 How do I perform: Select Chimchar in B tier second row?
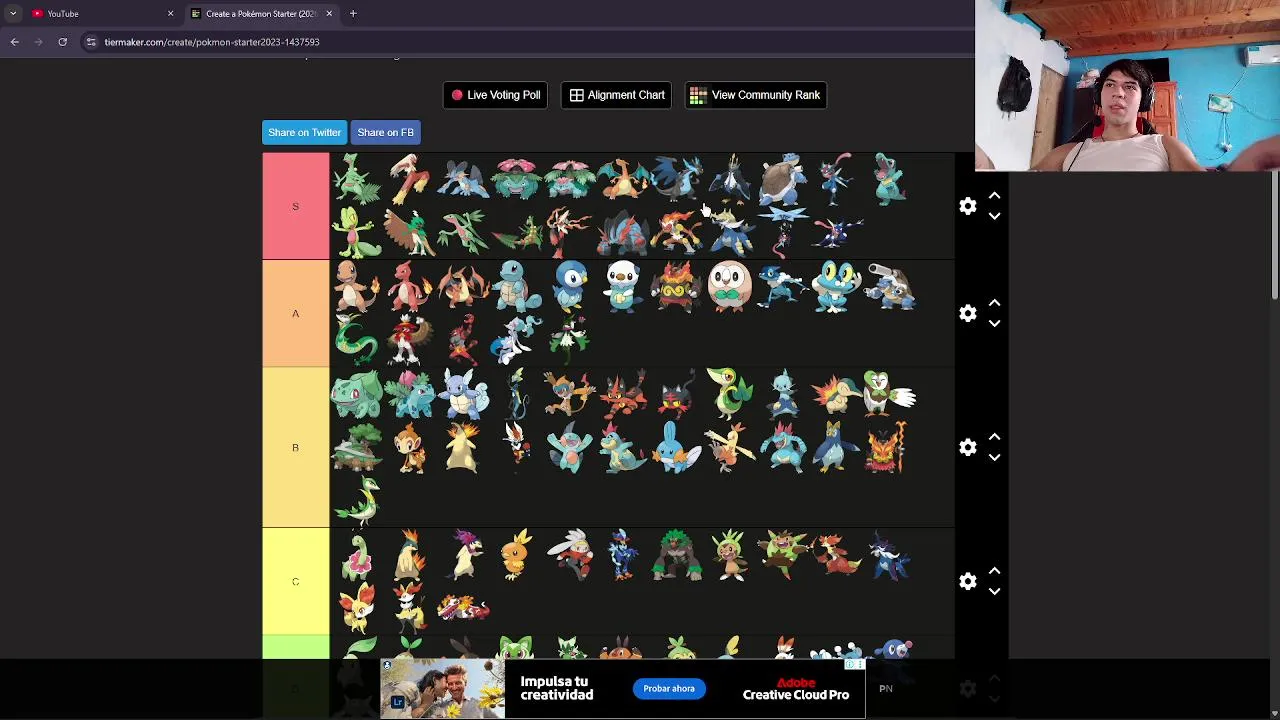coord(409,447)
